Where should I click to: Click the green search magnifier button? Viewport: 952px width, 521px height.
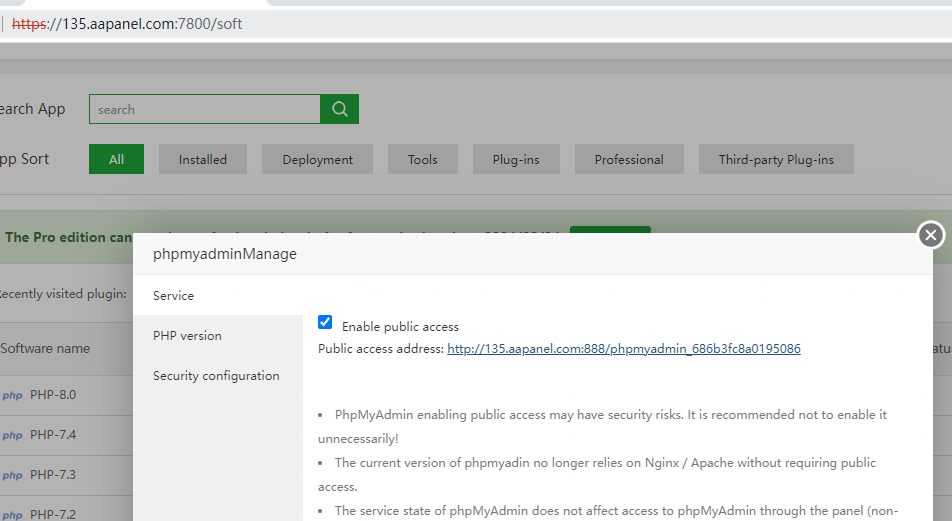pos(339,109)
